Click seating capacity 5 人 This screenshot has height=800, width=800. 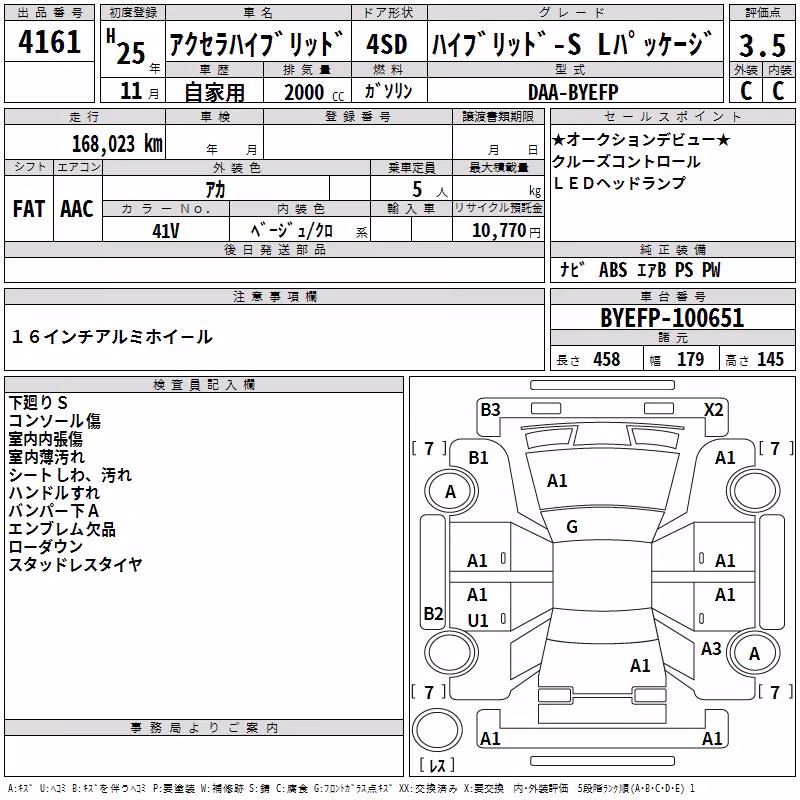[x=430, y=190]
